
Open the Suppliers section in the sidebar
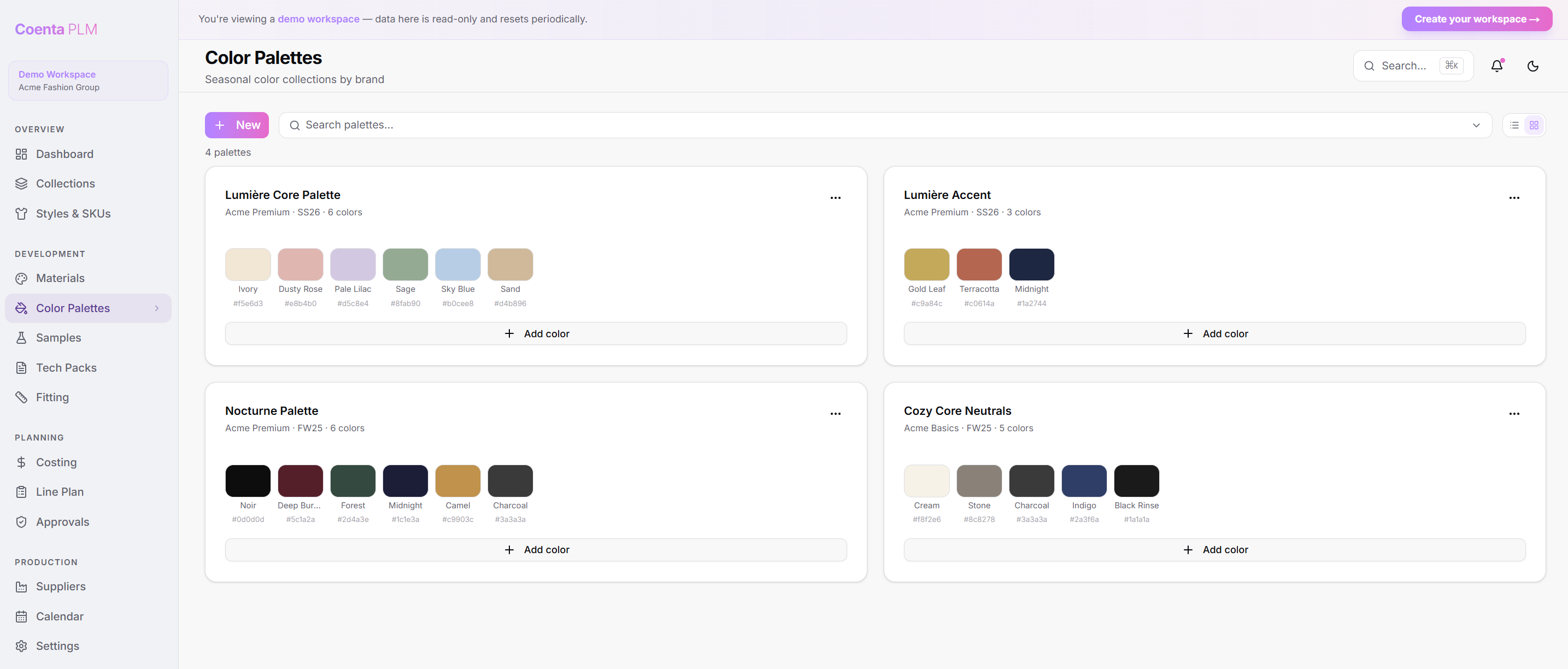point(60,586)
